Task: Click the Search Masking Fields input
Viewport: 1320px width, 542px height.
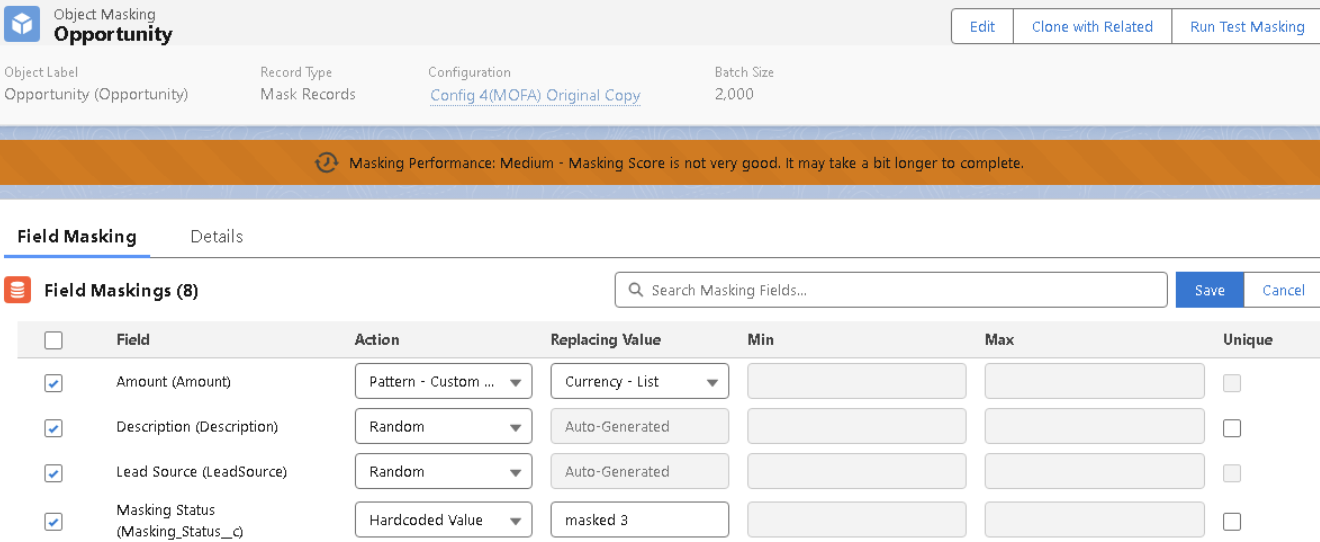Action: tap(900, 290)
